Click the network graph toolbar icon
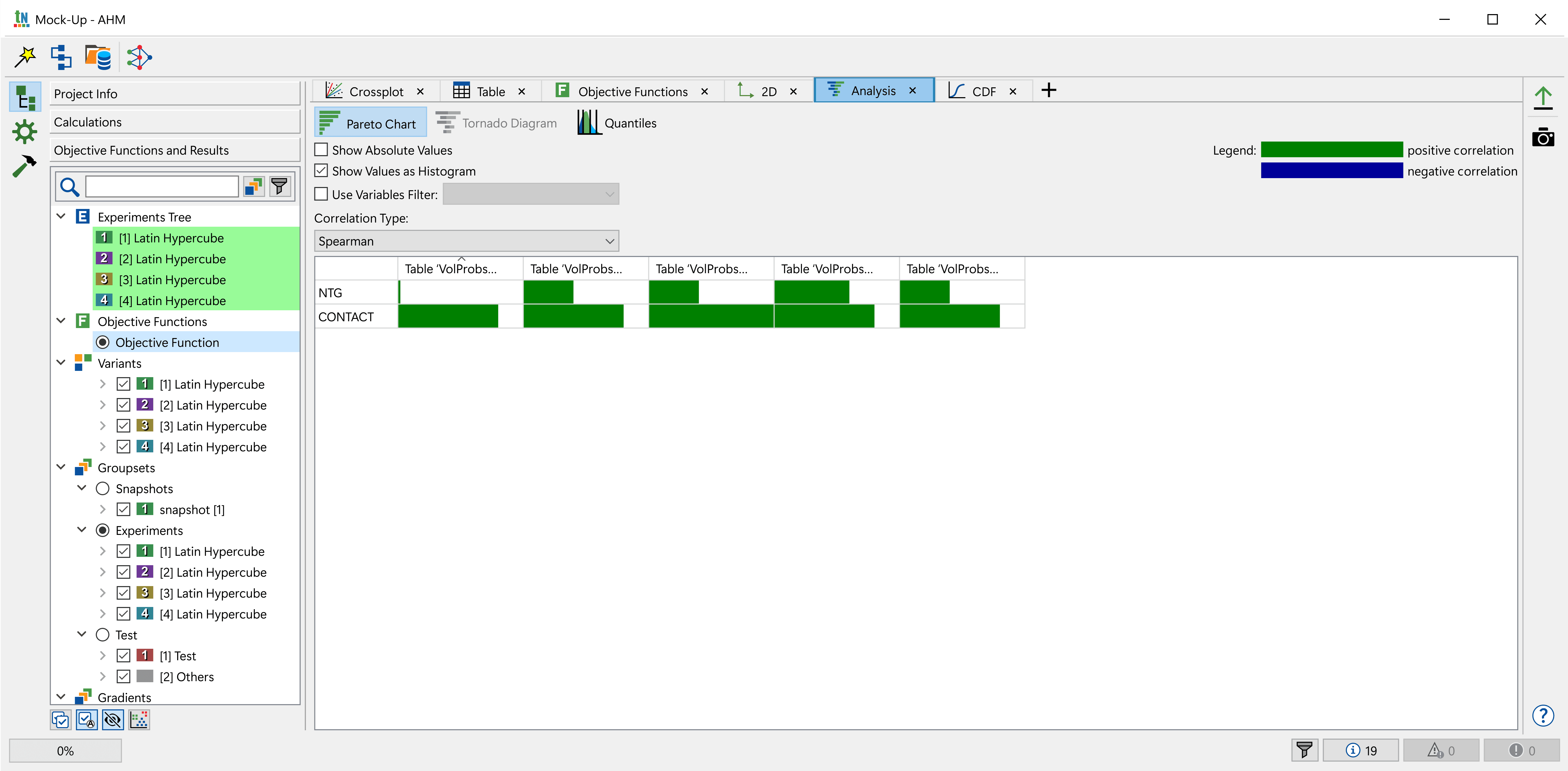Viewport: 1568px width, 771px height. coord(139,57)
